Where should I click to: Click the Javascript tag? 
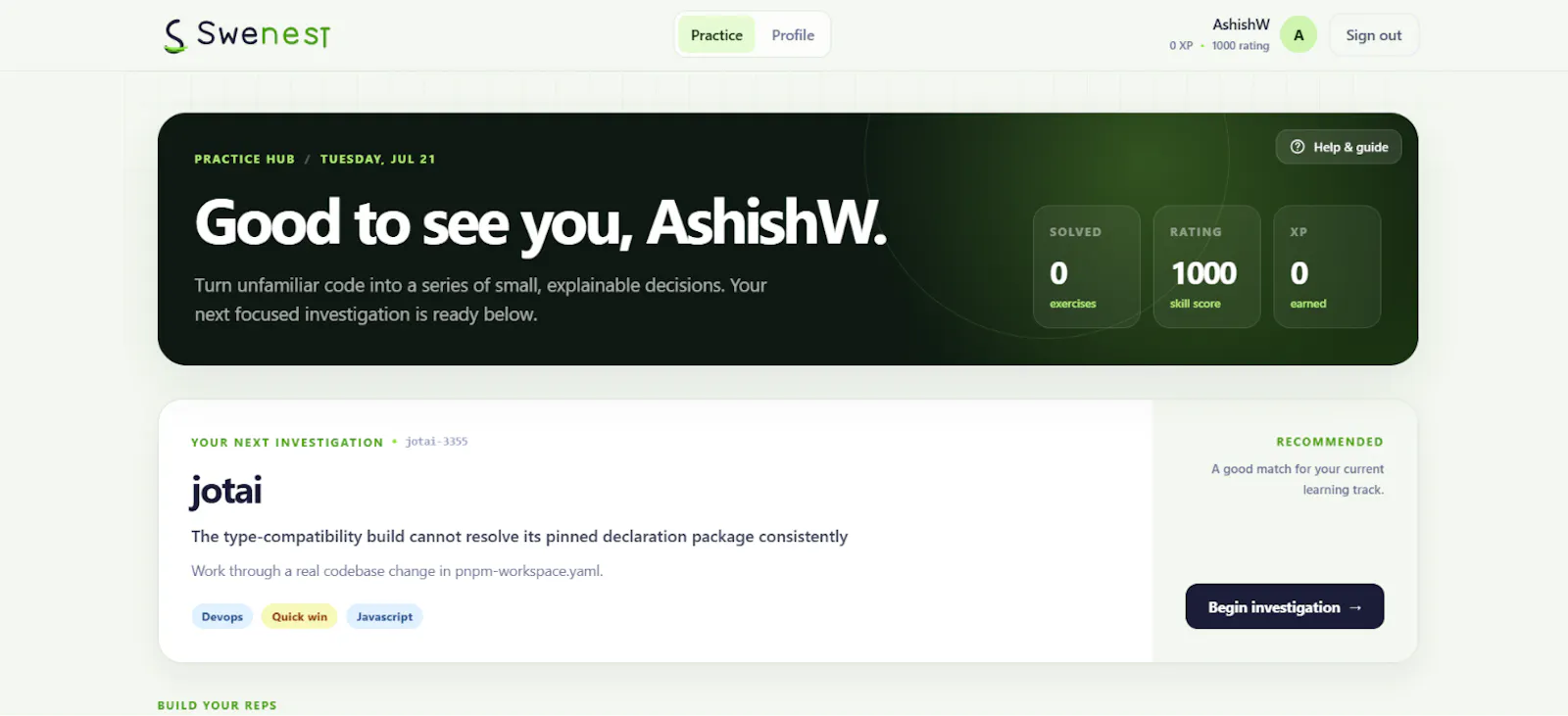(x=384, y=617)
